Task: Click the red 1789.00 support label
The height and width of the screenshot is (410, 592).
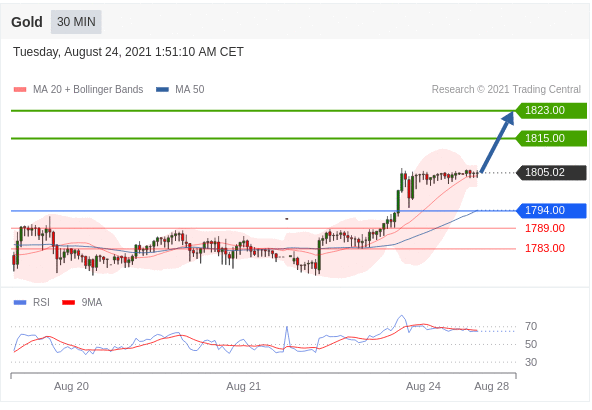Action: click(x=545, y=228)
